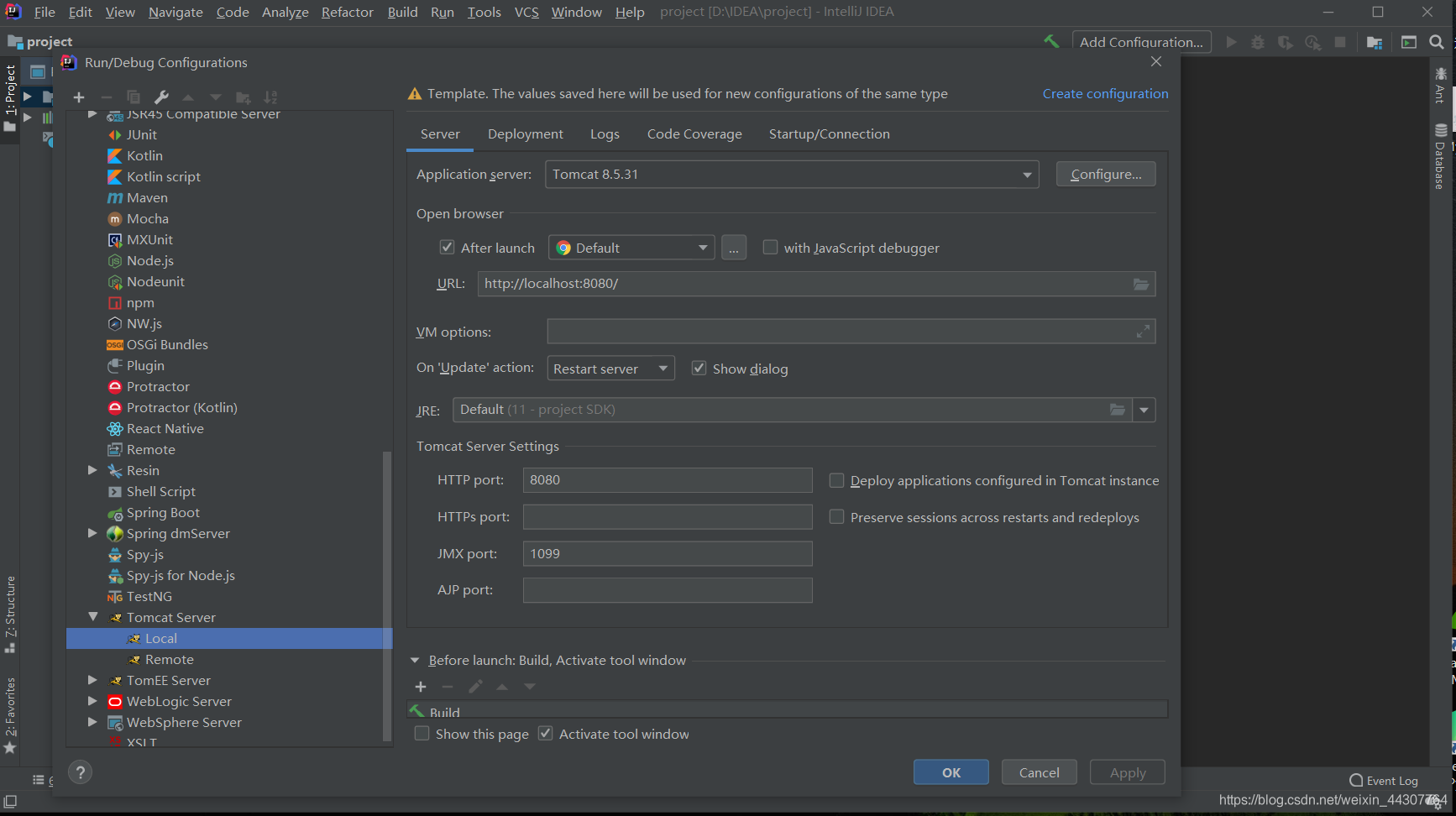Select Spring Boot configuration type
The image size is (1456, 816).
click(163, 513)
